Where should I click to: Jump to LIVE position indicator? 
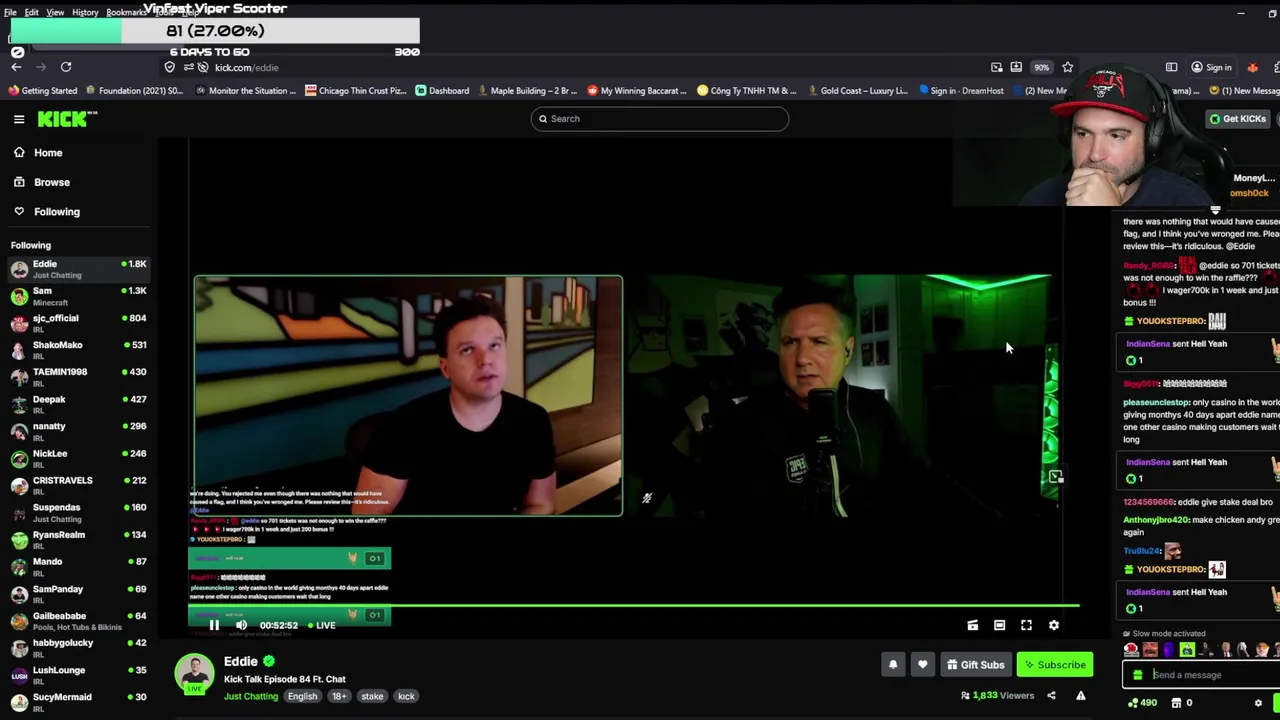[x=322, y=625]
